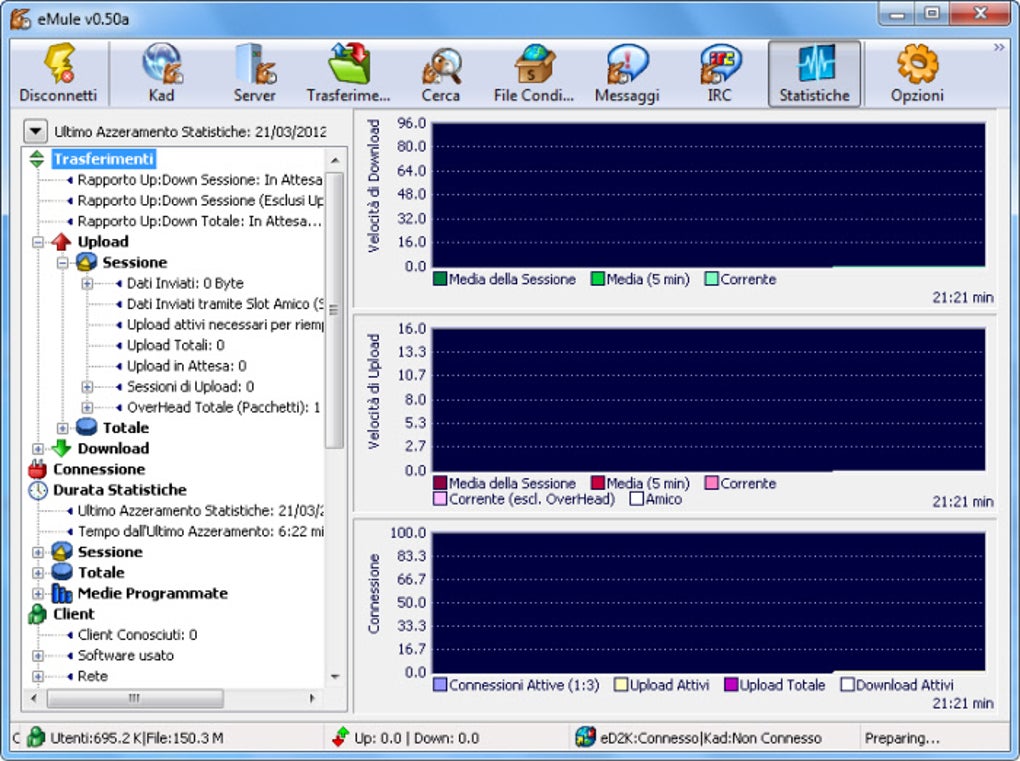1020x761 pixels.
Task: Expand Totale under Durata Statistiche
Action: pos(38,573)
